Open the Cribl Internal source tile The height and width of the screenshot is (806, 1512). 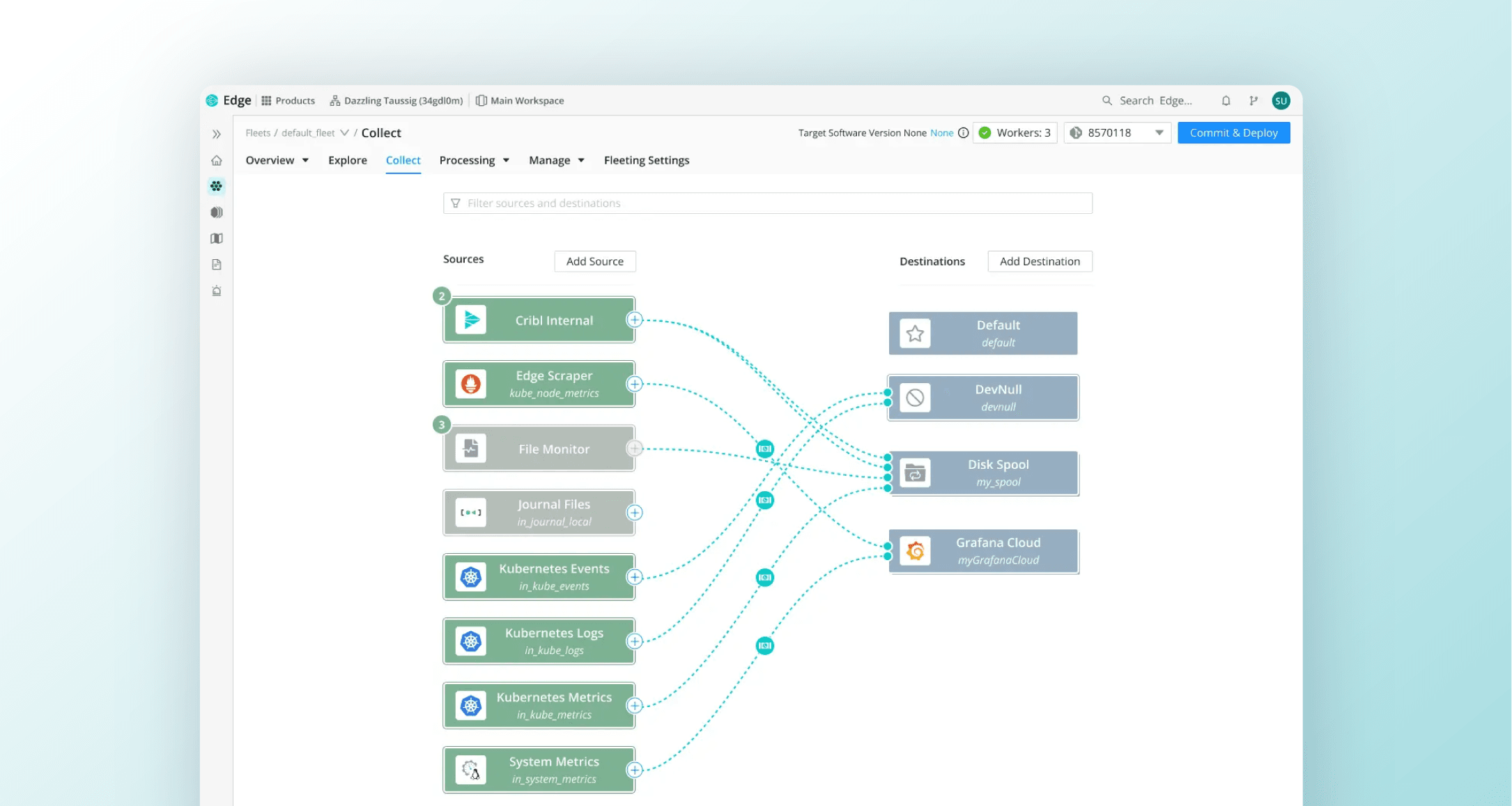[x=538, y=320]
